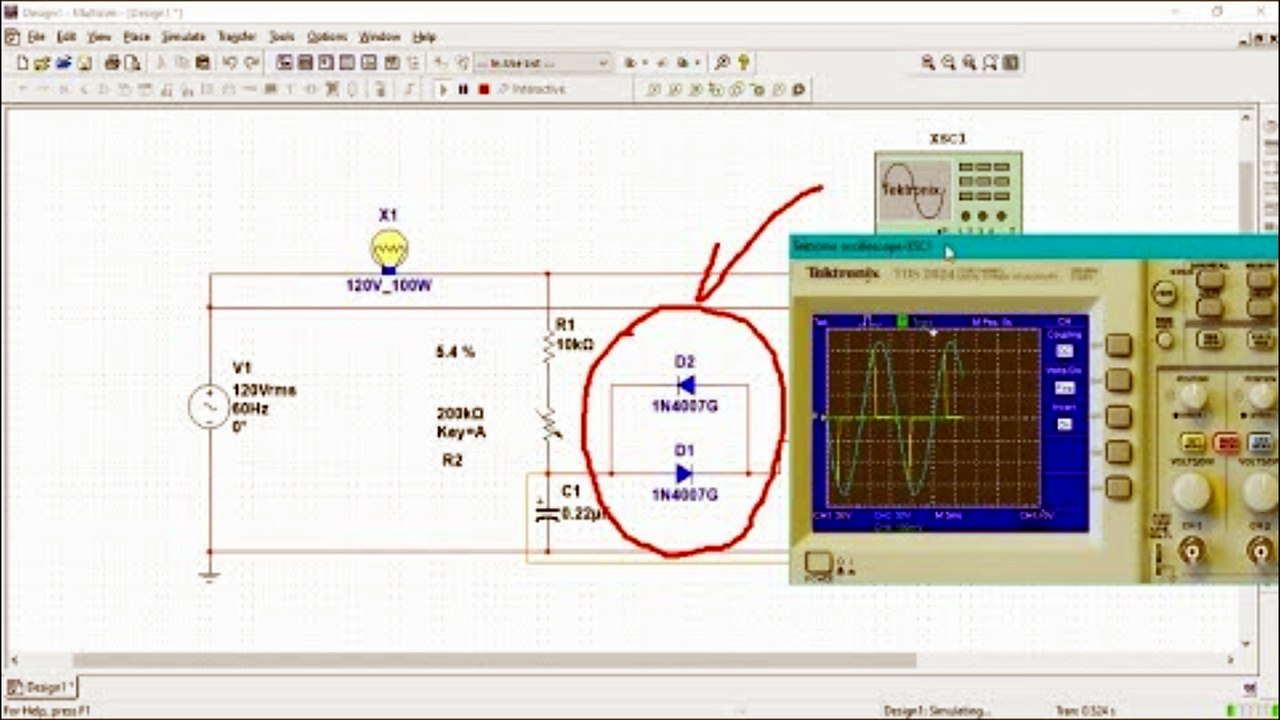Open the yellow help/tip icon
The width and height of the screenshot is (1280, 720).
(x=744, y=63)
